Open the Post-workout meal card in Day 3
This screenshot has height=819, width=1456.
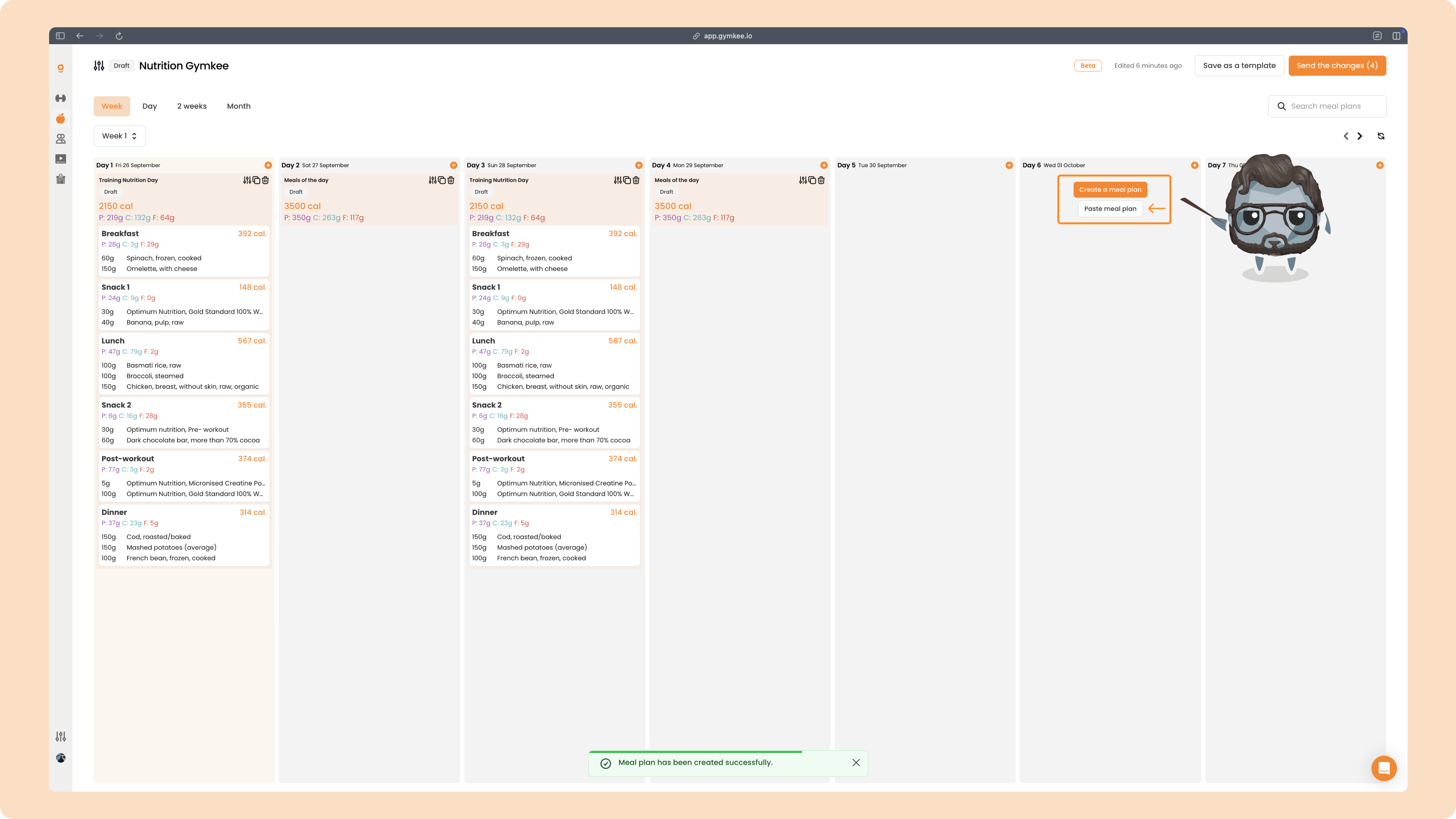tap(555, 476)
